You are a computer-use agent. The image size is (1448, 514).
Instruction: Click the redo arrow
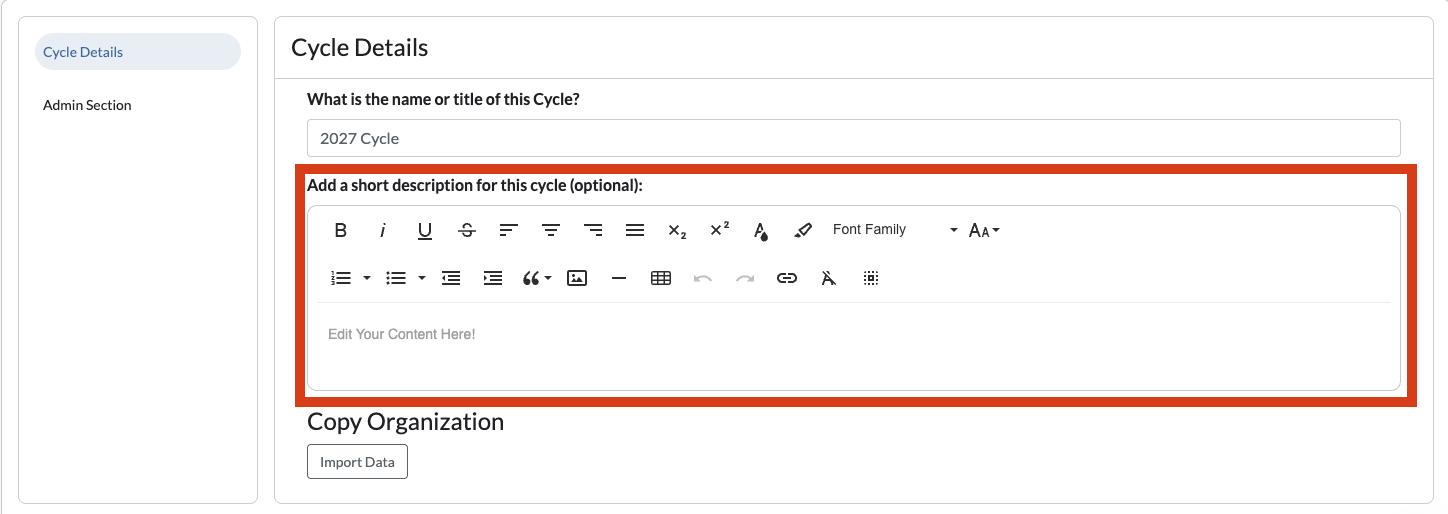pos(745,278)
